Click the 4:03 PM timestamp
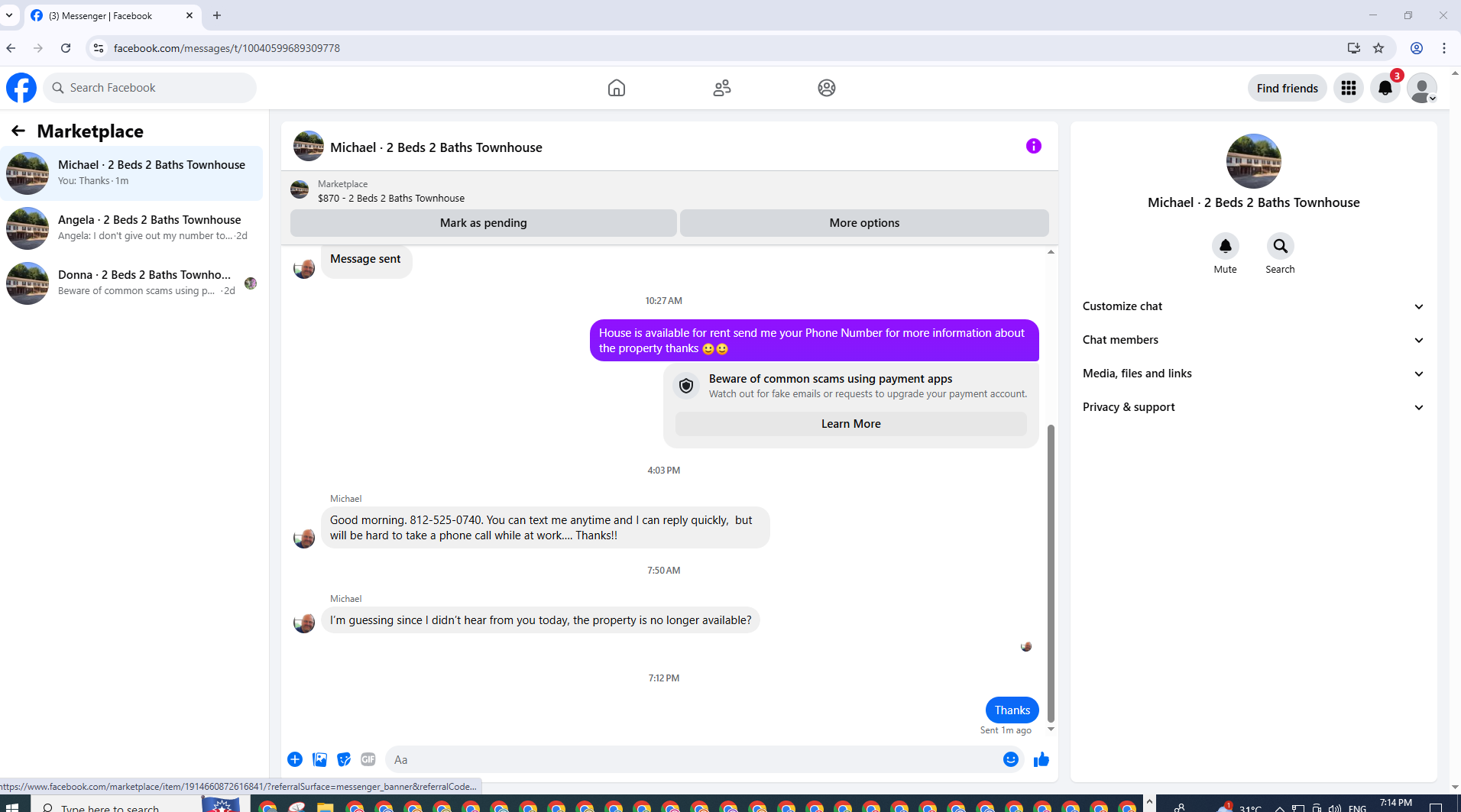 pos(664,471)
